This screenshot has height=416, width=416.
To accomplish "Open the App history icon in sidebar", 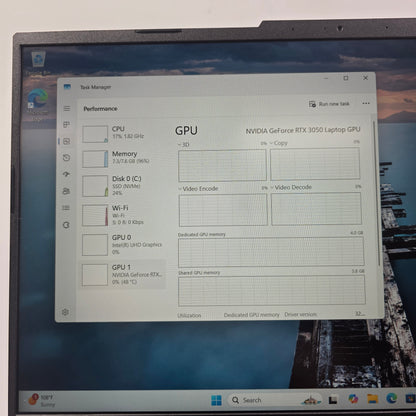I will [x=67, y=158].
